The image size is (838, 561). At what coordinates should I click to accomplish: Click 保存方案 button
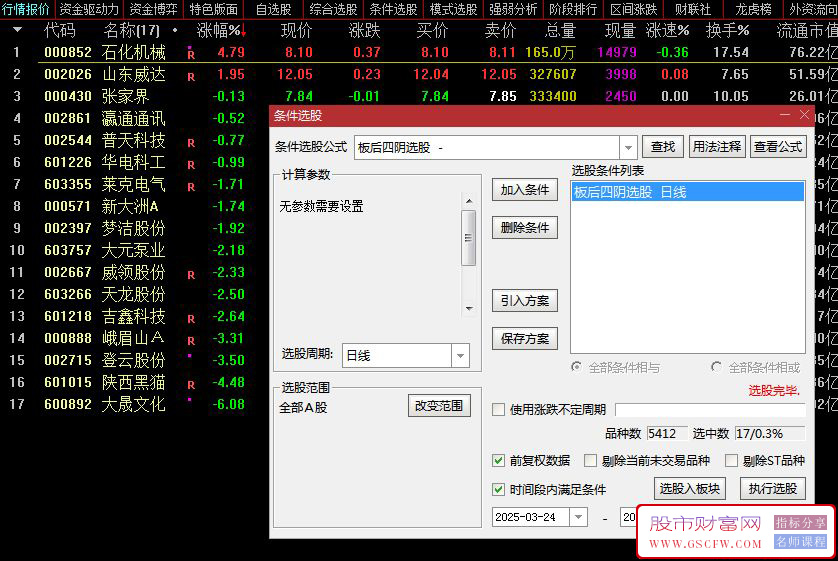click(525, 339)
